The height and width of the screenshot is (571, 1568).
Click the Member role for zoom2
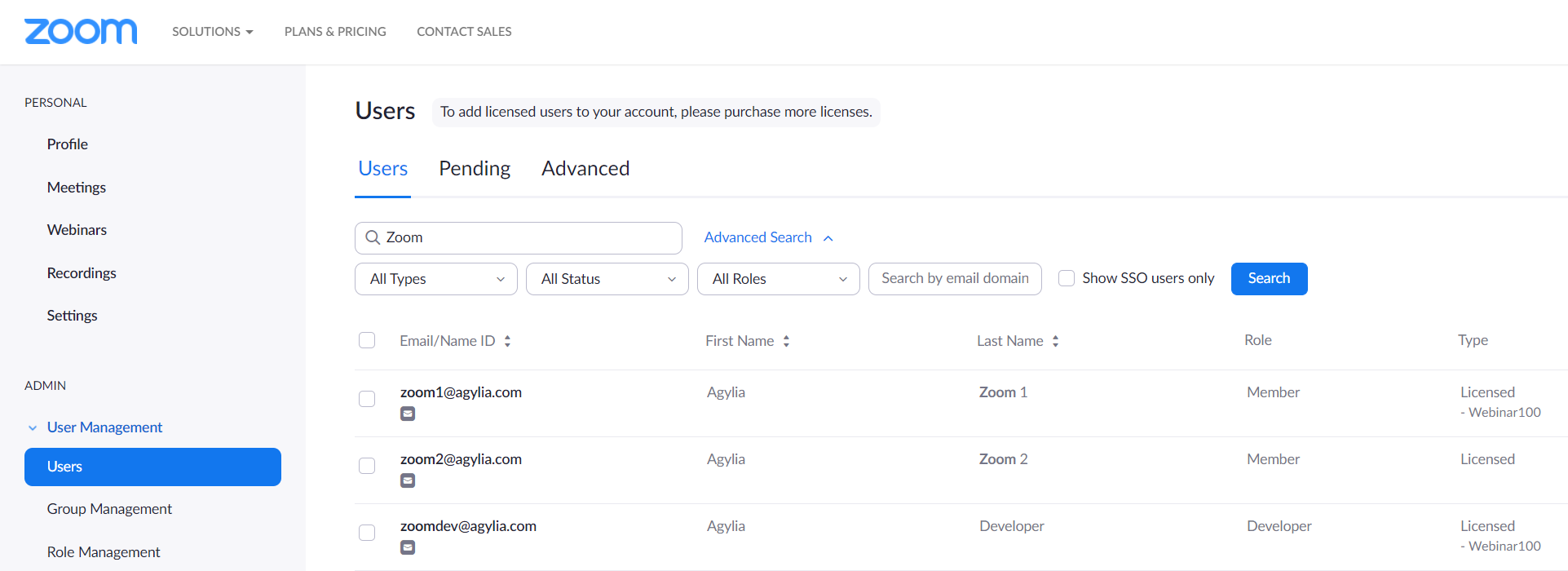pyautogui.click(x=1273, y=459)
